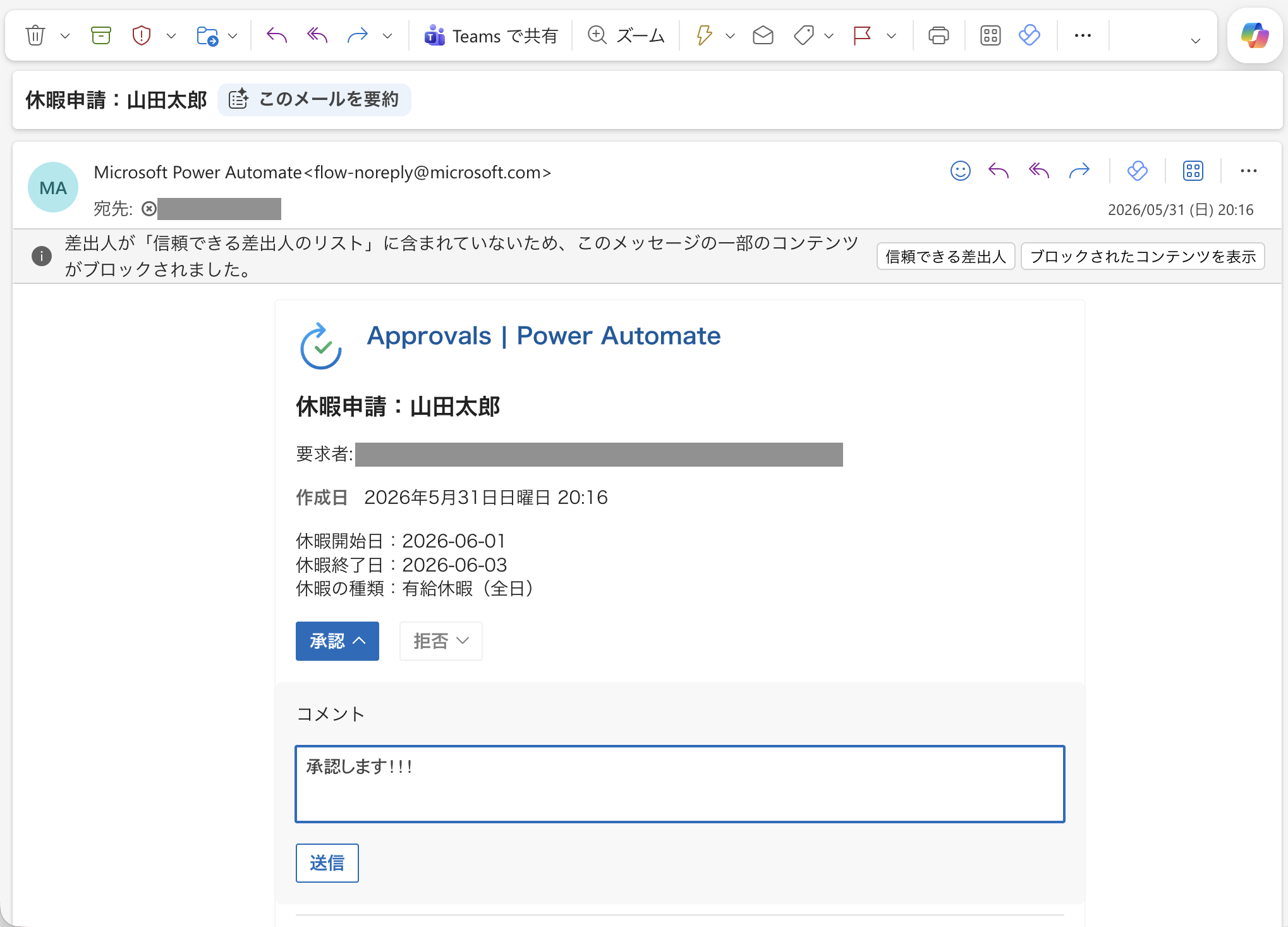Summarize this email (このメールを要約)
The image size is (1288, 927).
coord(314,99)
